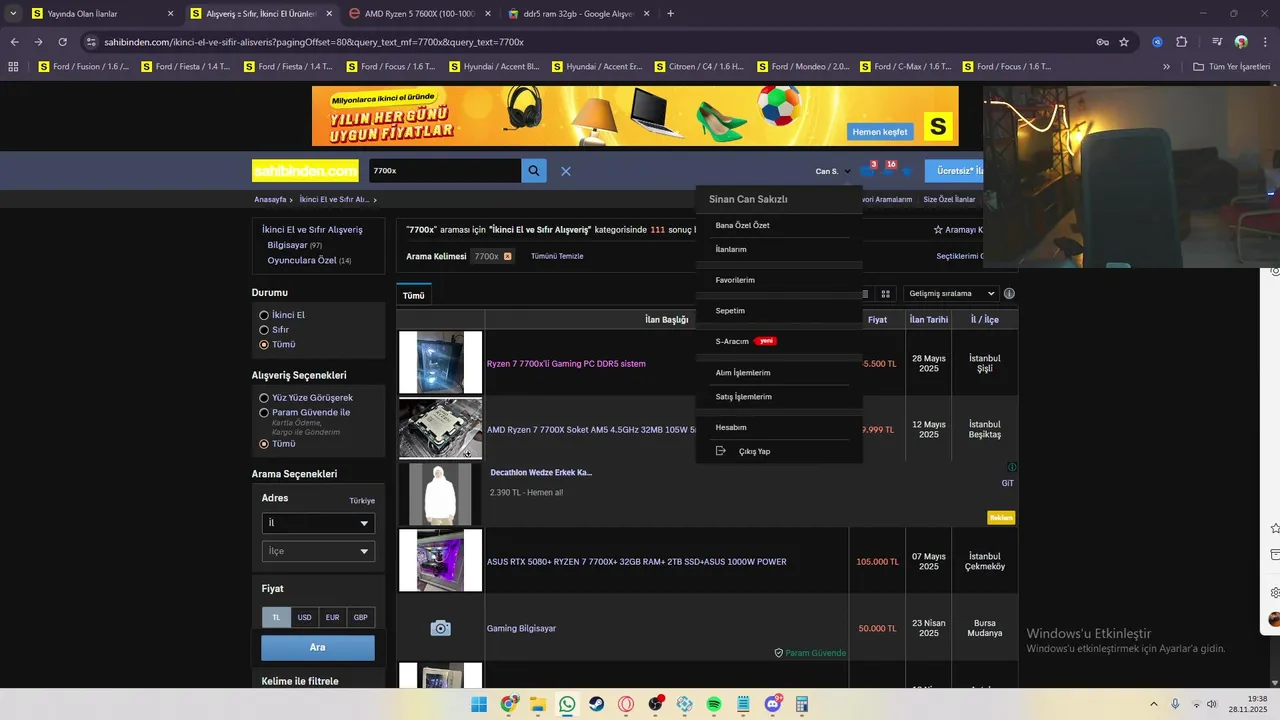Viewport: 1280px width, 720px height.
Task: Launch Steam from the taskbar
Action: [597, 704]
